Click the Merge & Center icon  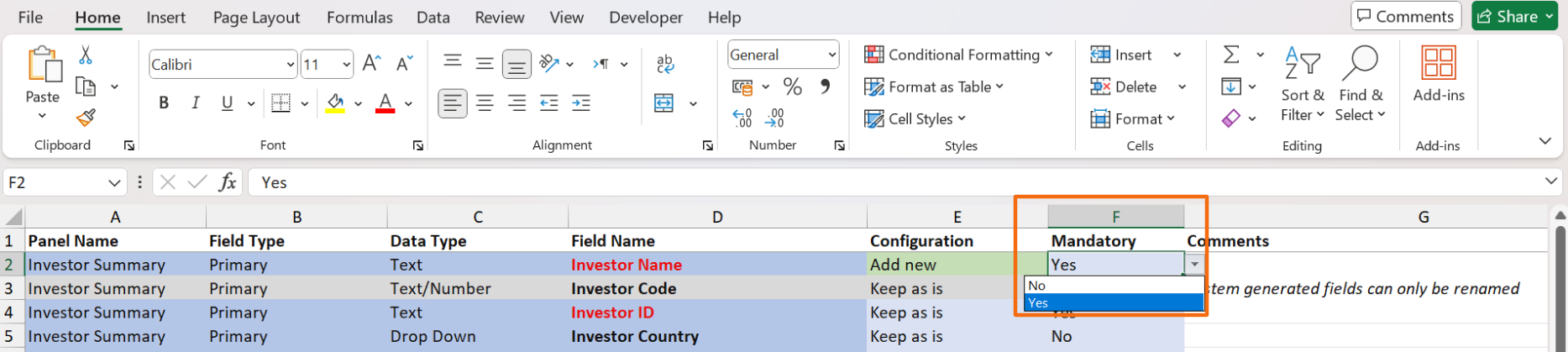click(x=663, y=103)
